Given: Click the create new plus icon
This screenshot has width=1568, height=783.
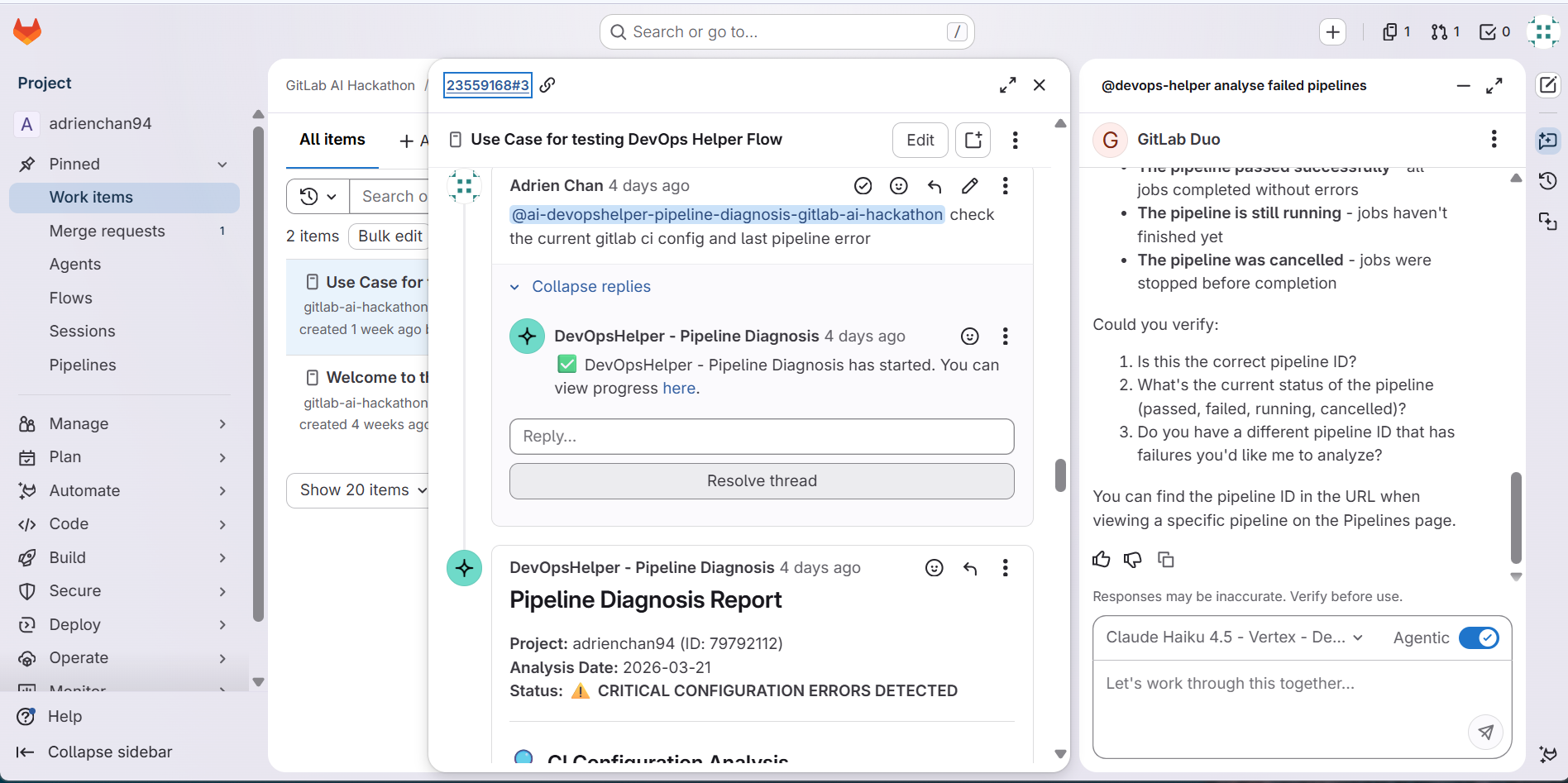Looking at the screenshot, I should point(1332,32).
